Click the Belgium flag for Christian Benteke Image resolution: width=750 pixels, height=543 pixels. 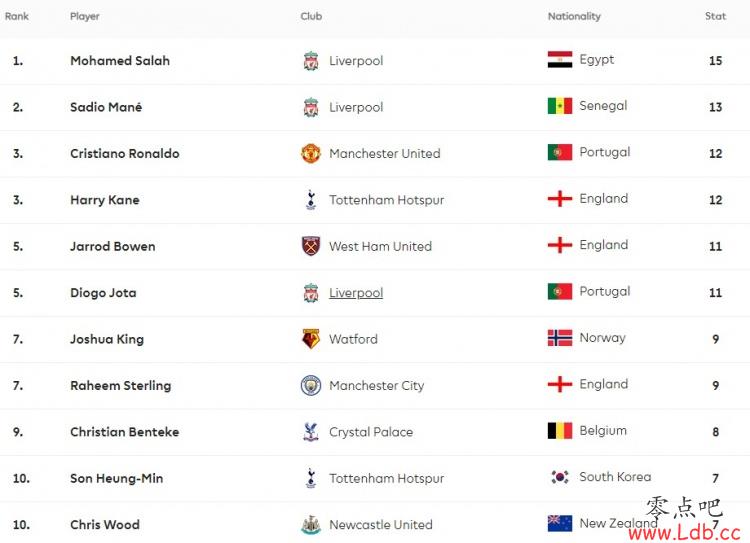pyautogui.click(x=560, y=431)
